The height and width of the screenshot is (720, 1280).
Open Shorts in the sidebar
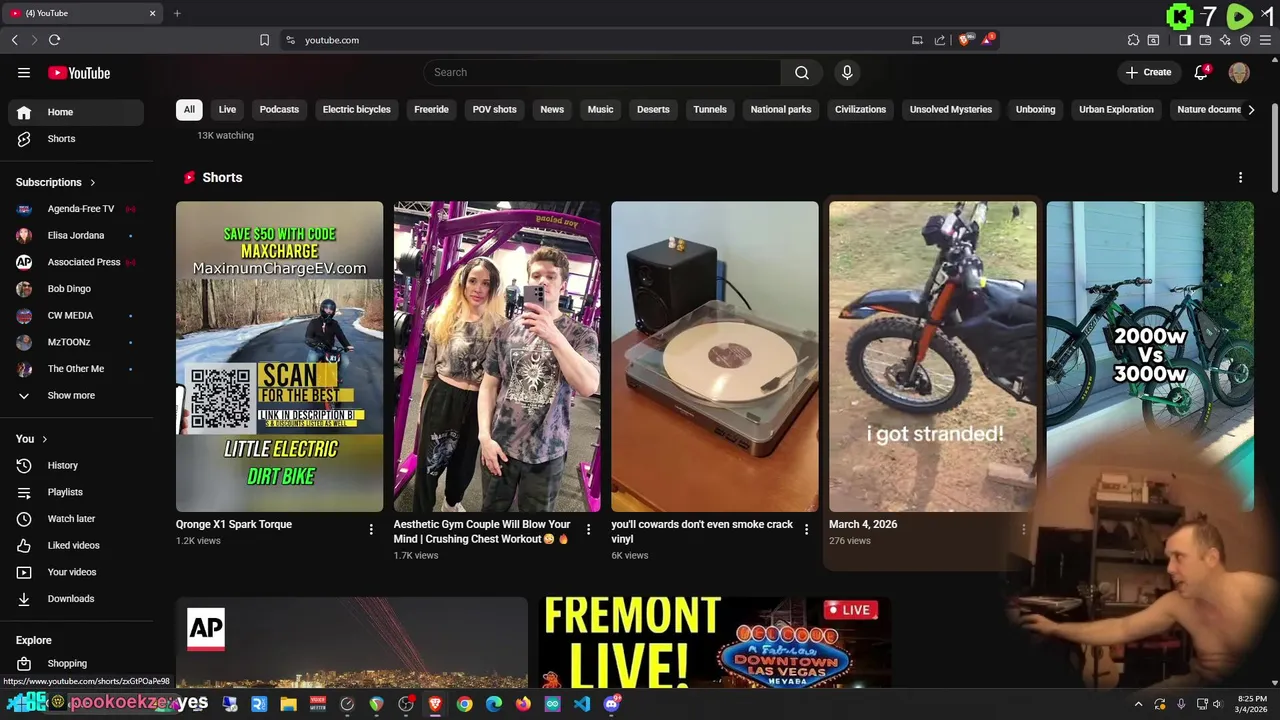(x=76, y=139)
